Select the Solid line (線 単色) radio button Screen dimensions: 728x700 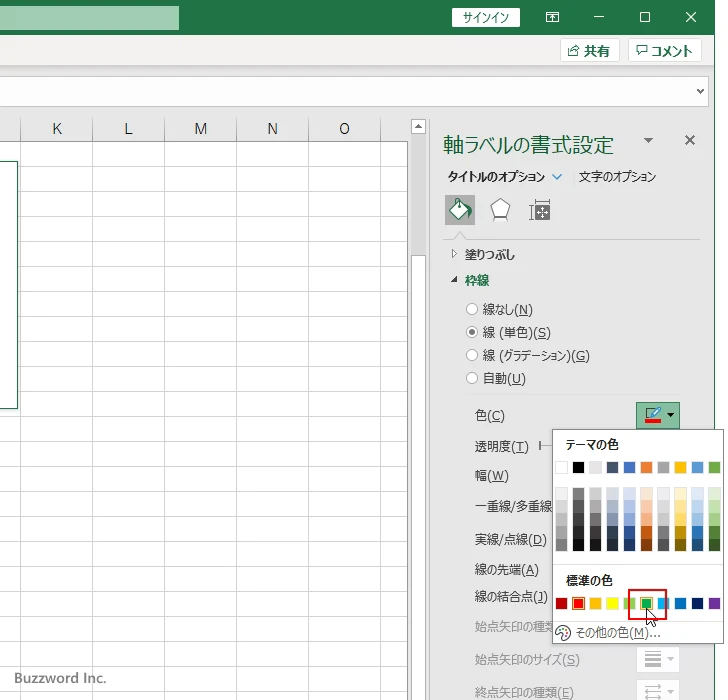[472, 332]
